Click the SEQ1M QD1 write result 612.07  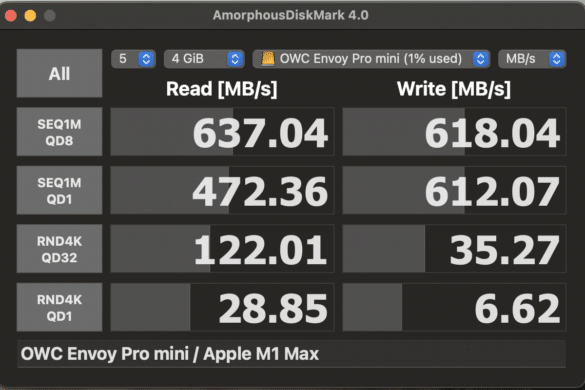pyautogui.click(x=492, y=192)
